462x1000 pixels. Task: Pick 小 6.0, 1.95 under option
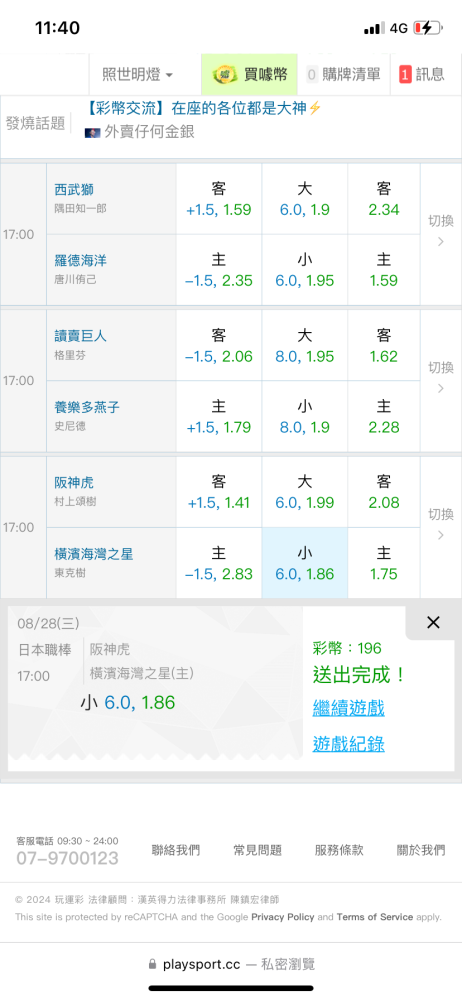point(304,270)
